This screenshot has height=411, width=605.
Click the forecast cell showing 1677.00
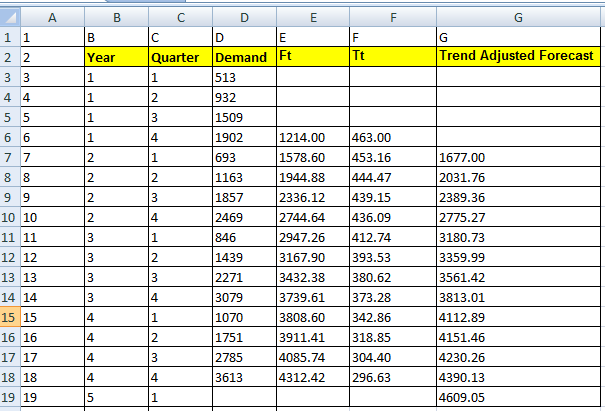coord(517,157)
